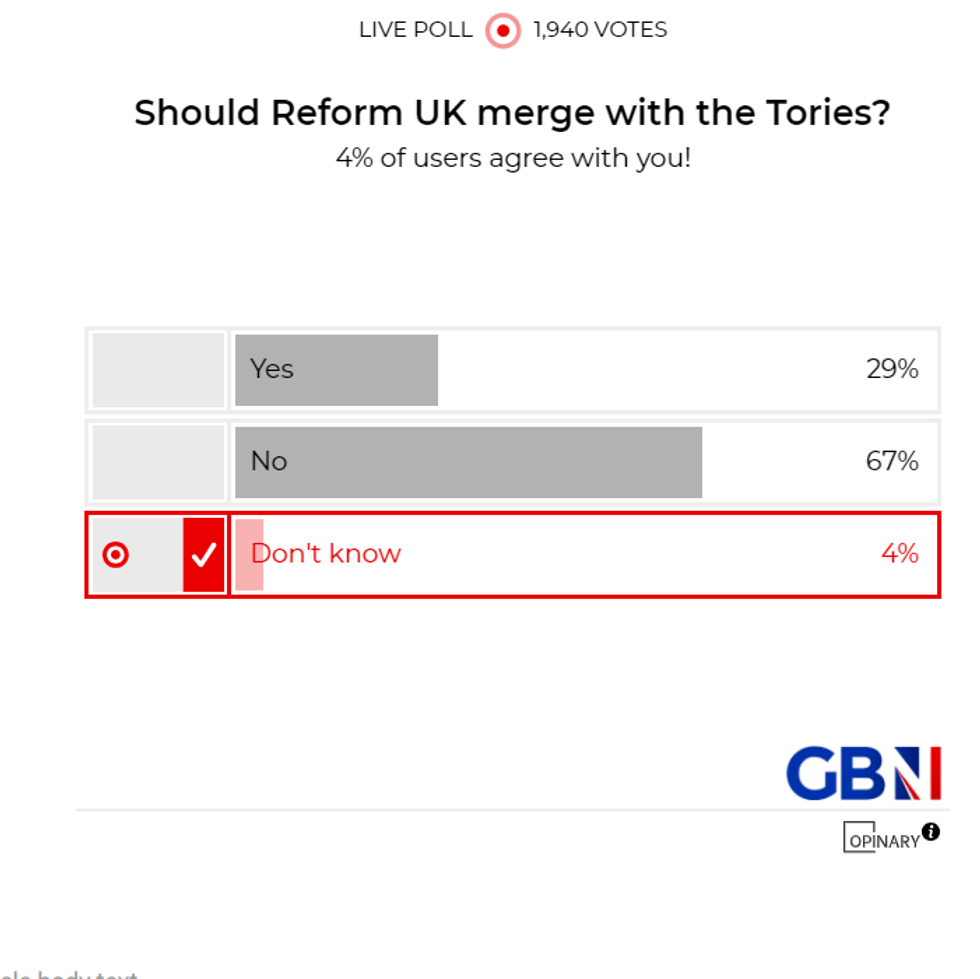Click the gray selector box on Yes row
Image resolution: width=980 pixels, height=979 pixels.
[156, 369]
